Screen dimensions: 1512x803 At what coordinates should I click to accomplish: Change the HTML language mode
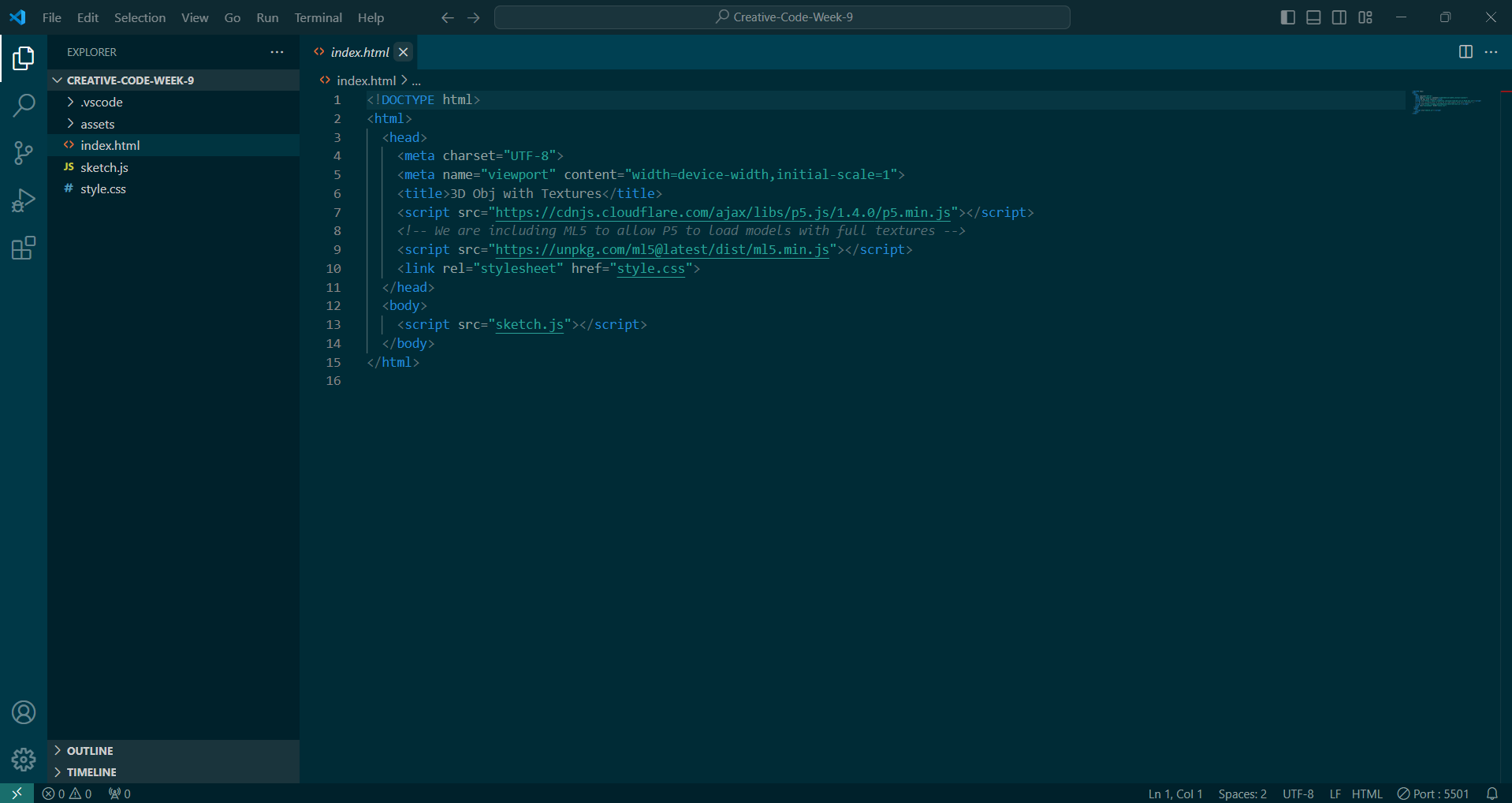coord(1368,794)
